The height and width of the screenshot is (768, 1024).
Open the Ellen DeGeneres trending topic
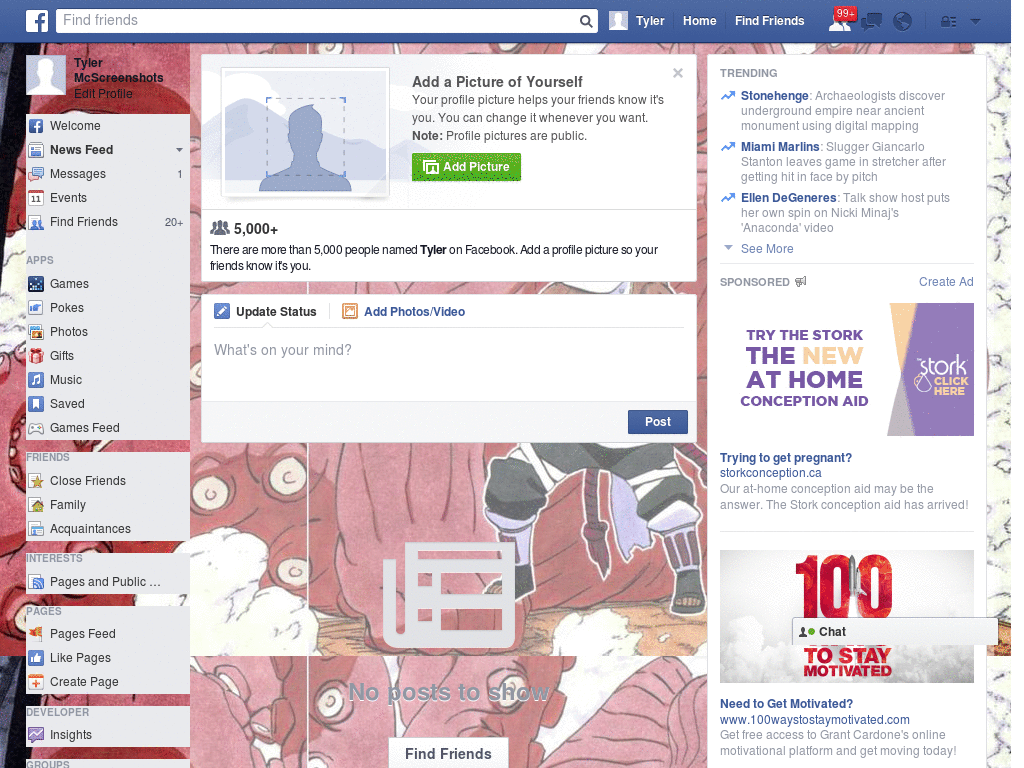[788, 198]
